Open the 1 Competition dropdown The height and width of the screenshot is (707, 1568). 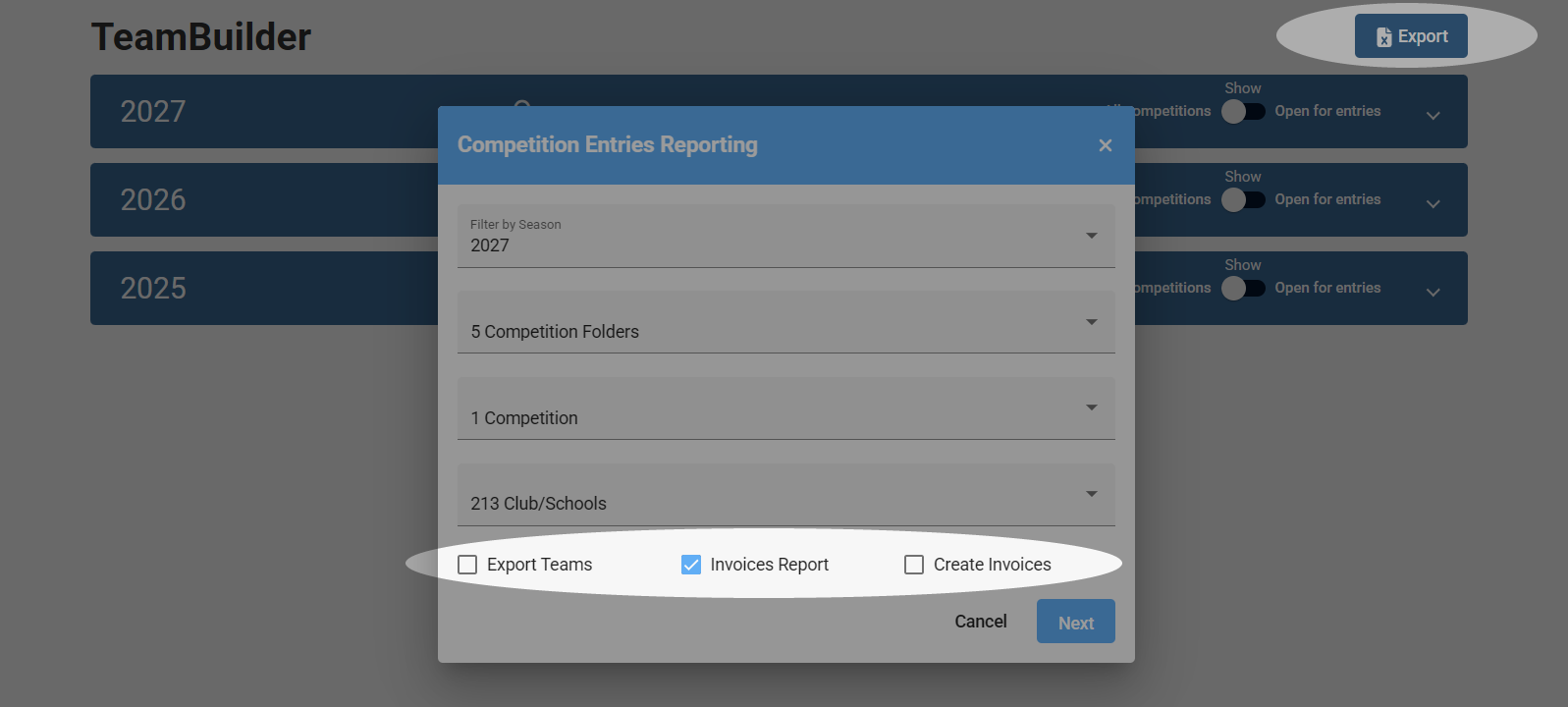(786, 408)
